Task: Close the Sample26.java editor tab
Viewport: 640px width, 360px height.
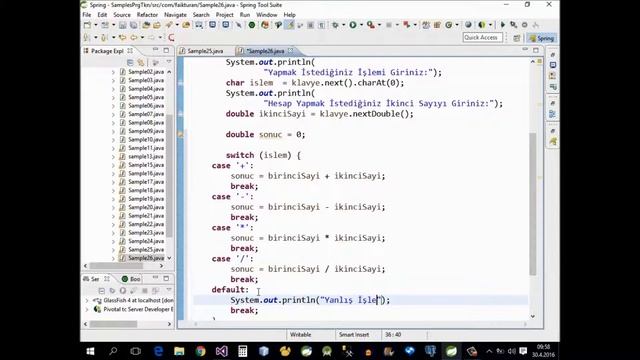Action: pyautogui.click(x=290, y=51)
